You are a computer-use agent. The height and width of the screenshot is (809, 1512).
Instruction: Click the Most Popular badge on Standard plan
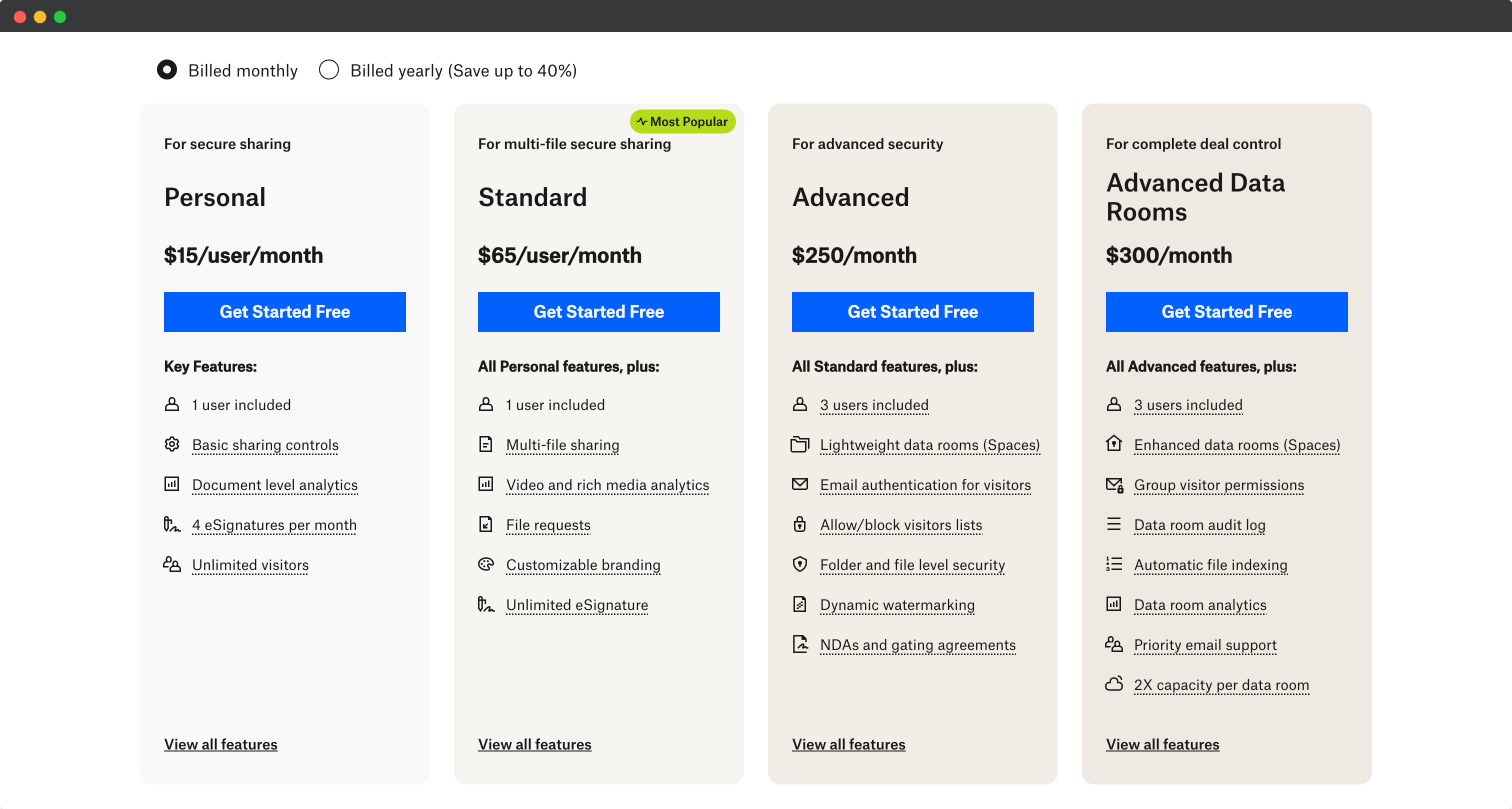[x=682, y=121]
